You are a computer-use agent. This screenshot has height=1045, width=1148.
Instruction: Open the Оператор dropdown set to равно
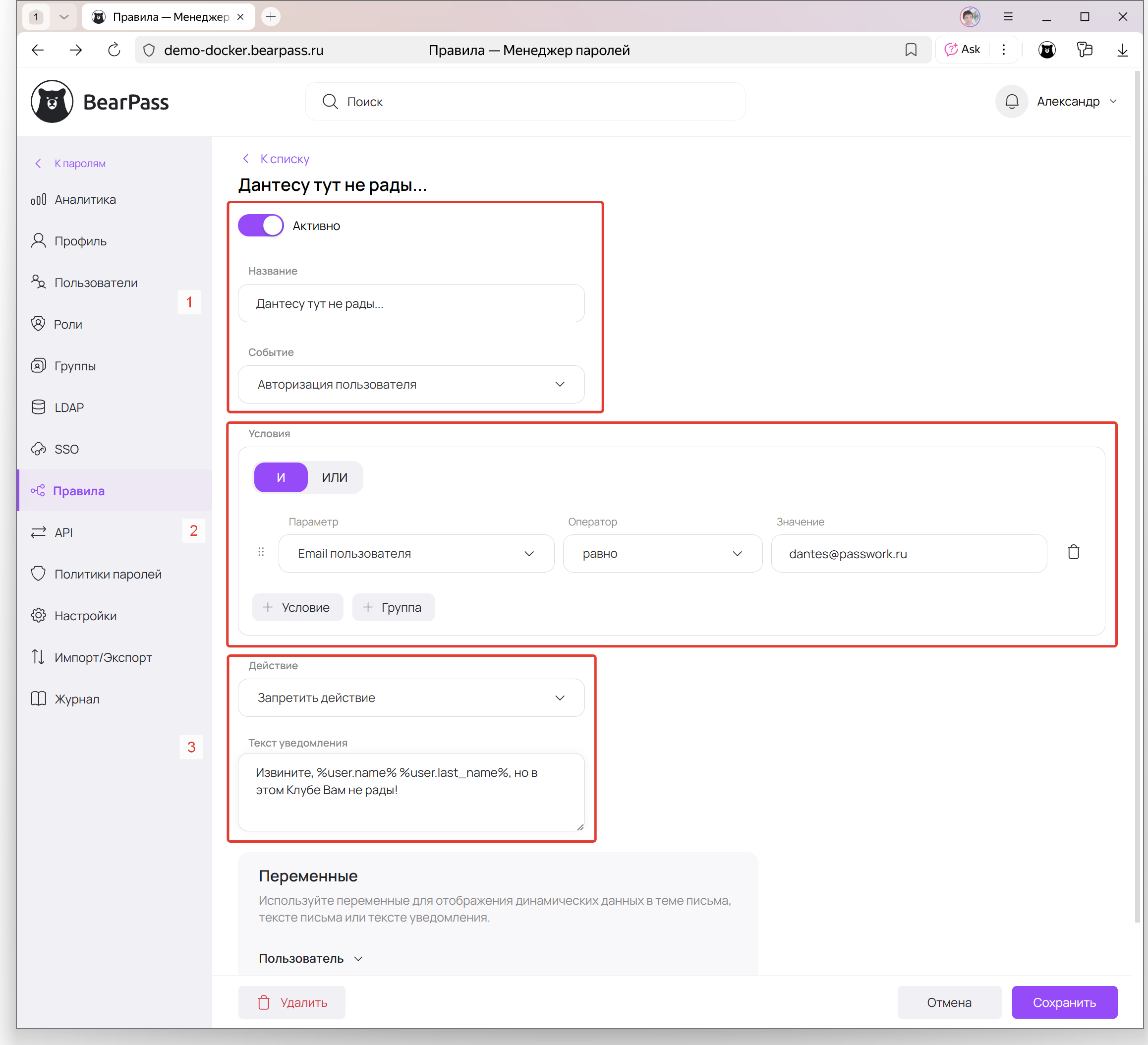coord(662,554)
